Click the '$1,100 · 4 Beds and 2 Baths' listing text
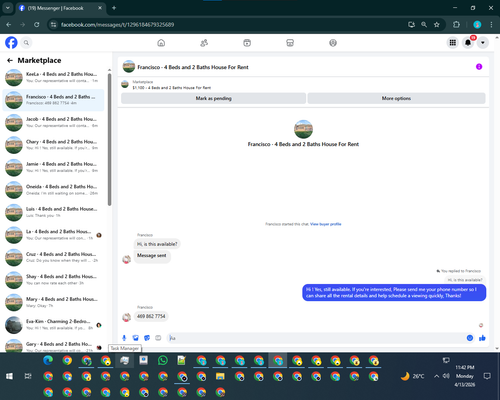The width and height of the screenshot is (500, 400). pyautogui.click(x=172, y=88)
